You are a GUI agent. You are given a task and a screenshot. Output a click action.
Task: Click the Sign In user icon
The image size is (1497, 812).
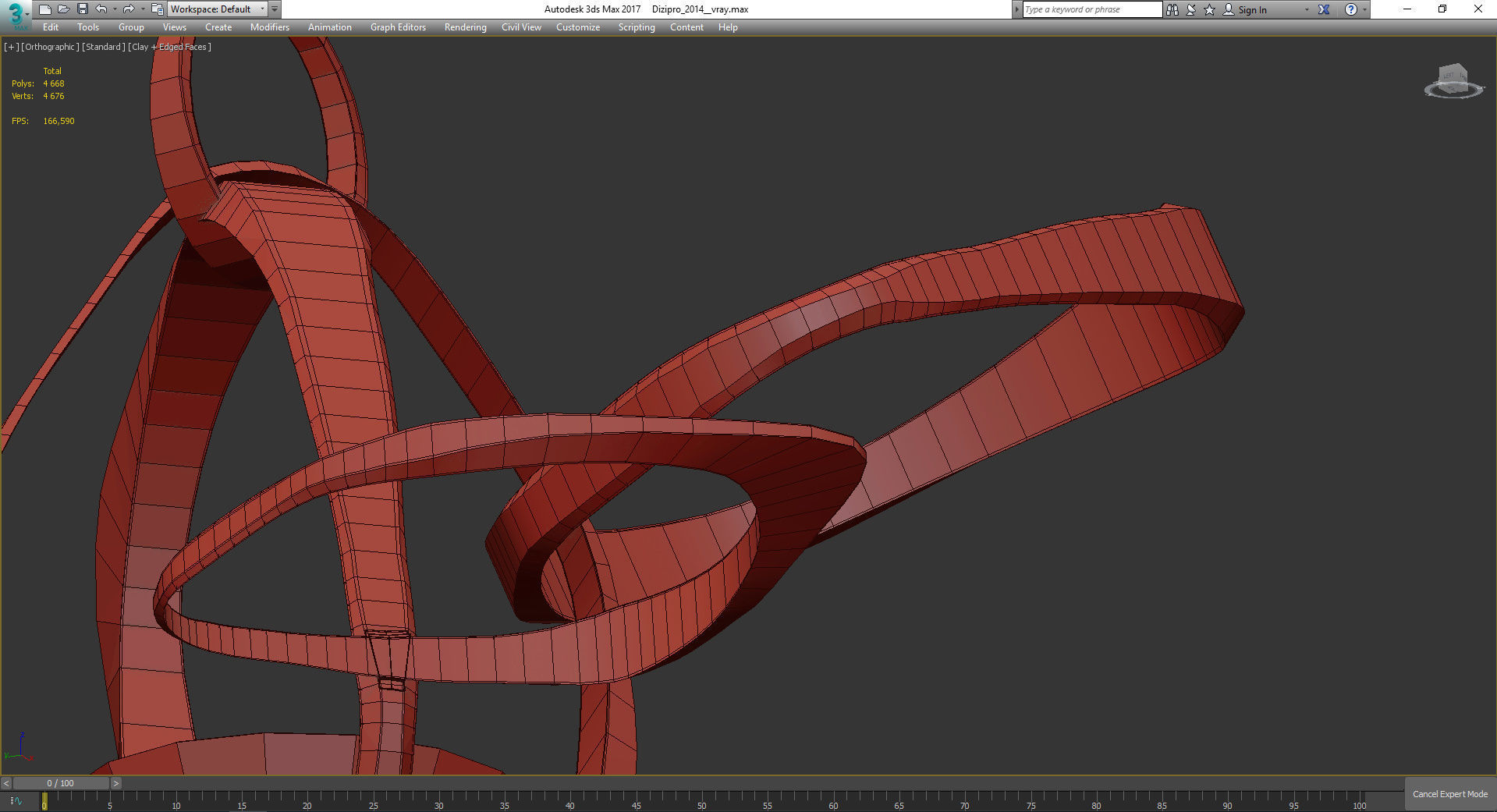1229,9
